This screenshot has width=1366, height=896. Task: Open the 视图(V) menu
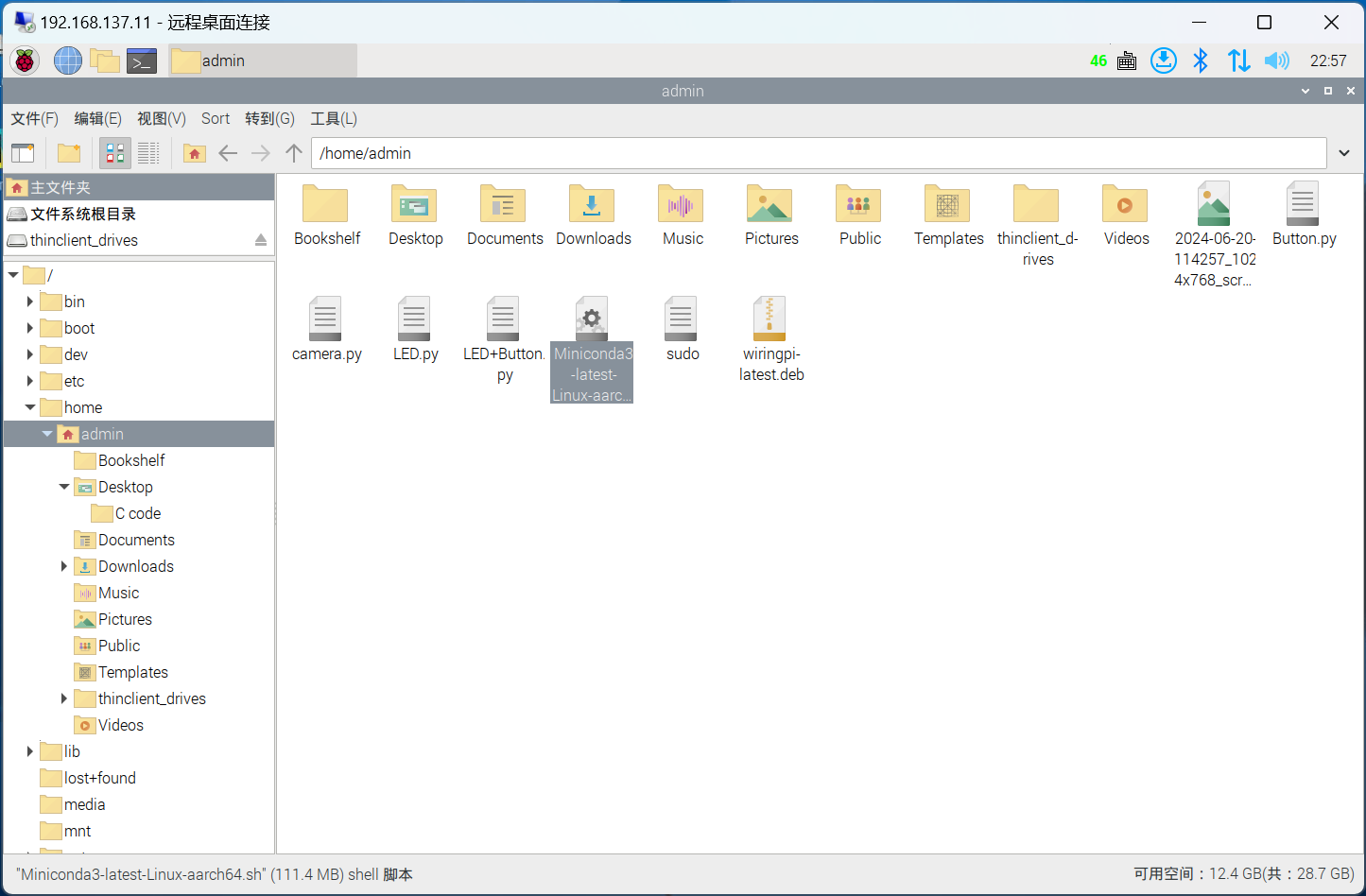[x=162, y=118]
